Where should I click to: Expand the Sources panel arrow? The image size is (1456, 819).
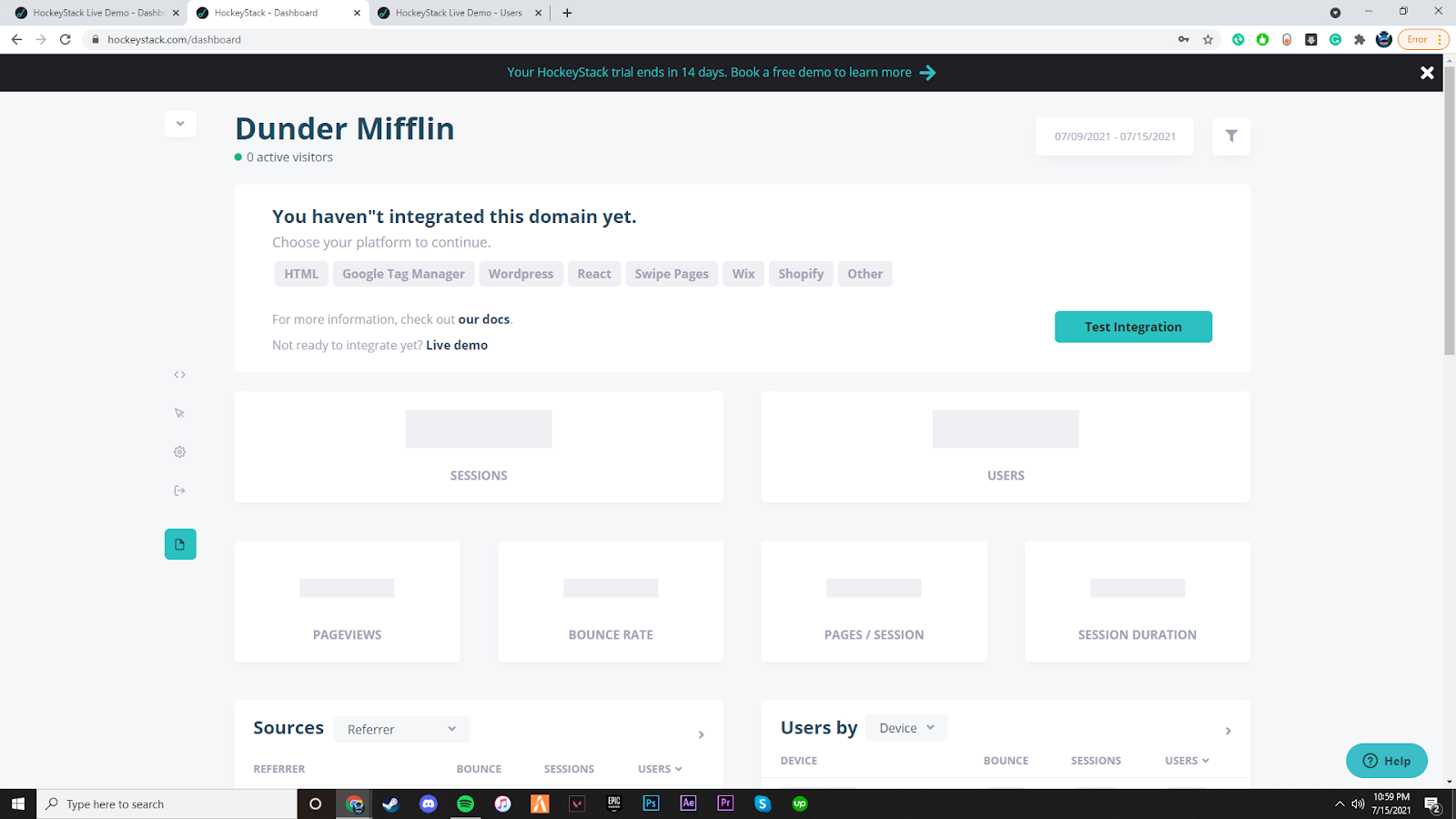(x=701, y=734)
